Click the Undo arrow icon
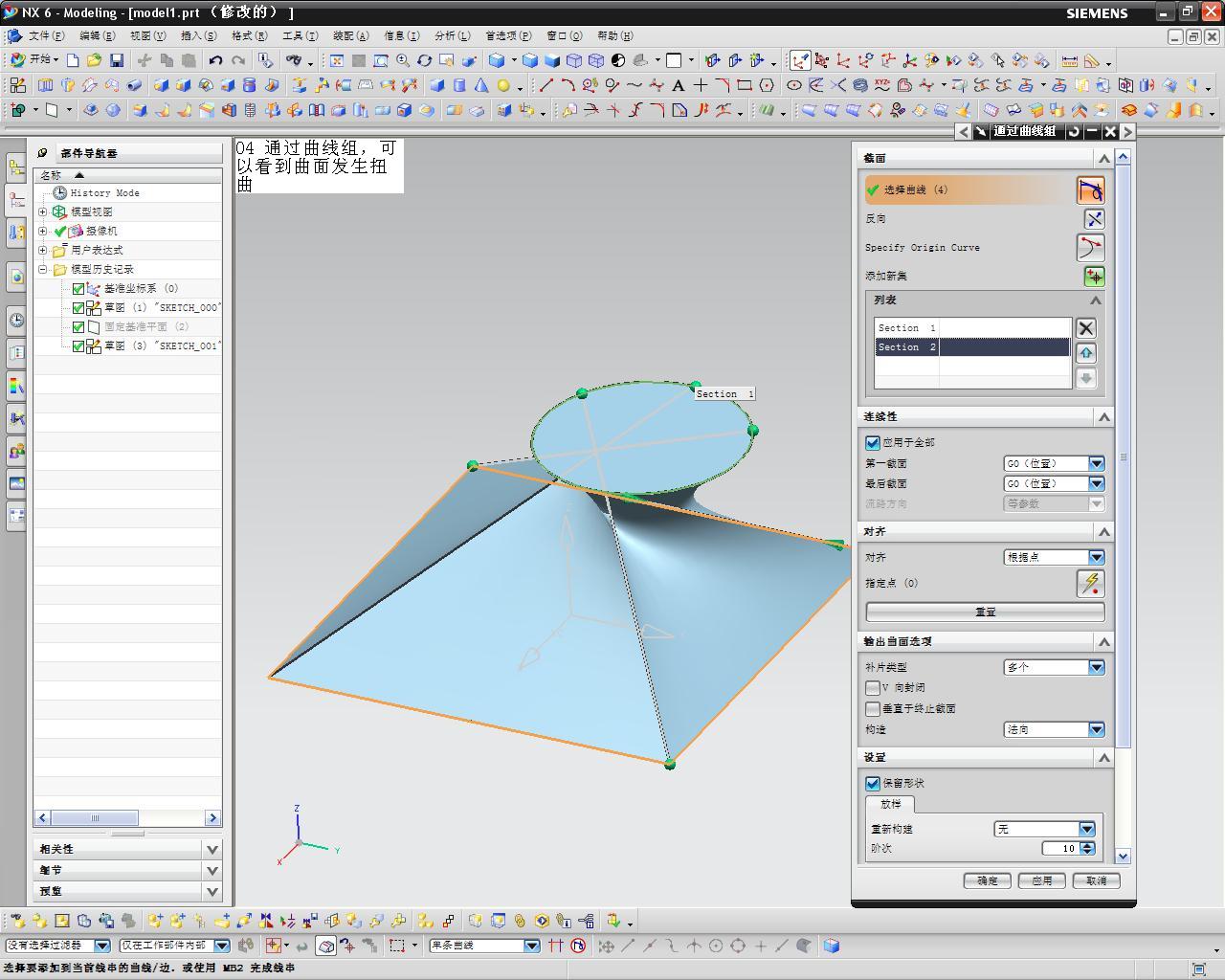 (x=215, y=60)
